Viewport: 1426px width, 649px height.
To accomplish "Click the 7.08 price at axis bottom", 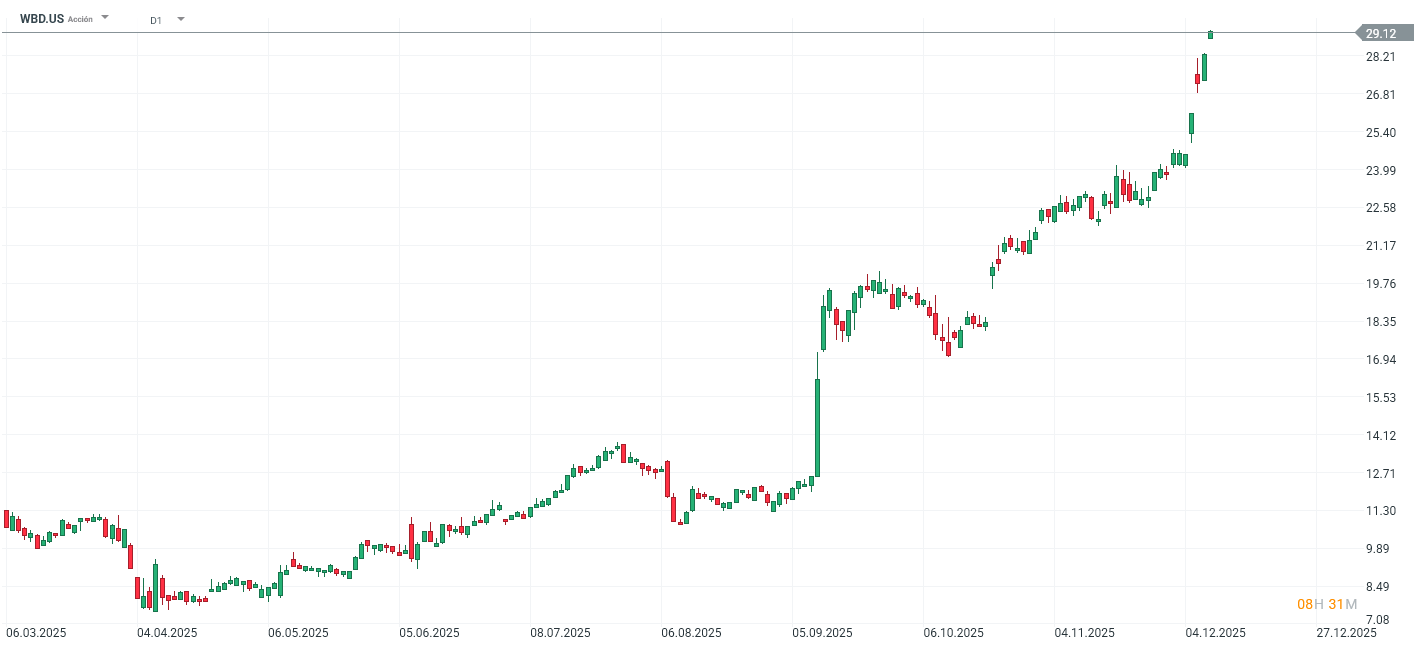I will click(x=1380, y=621).
